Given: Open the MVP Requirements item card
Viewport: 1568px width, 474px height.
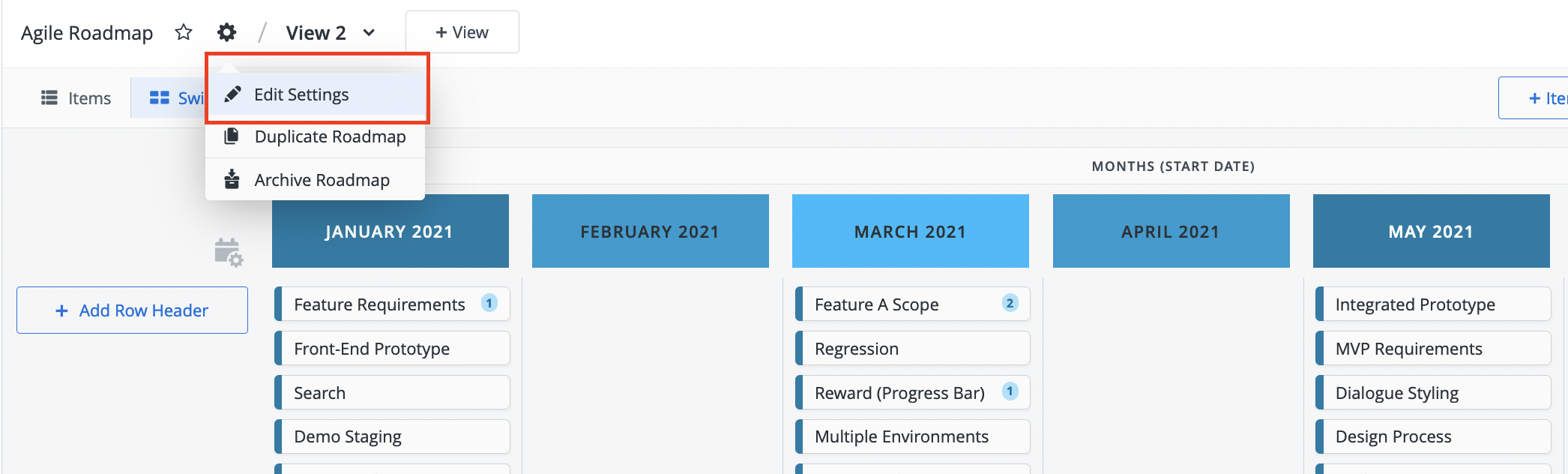Looking at the screenshot, I should (1433, 348).
